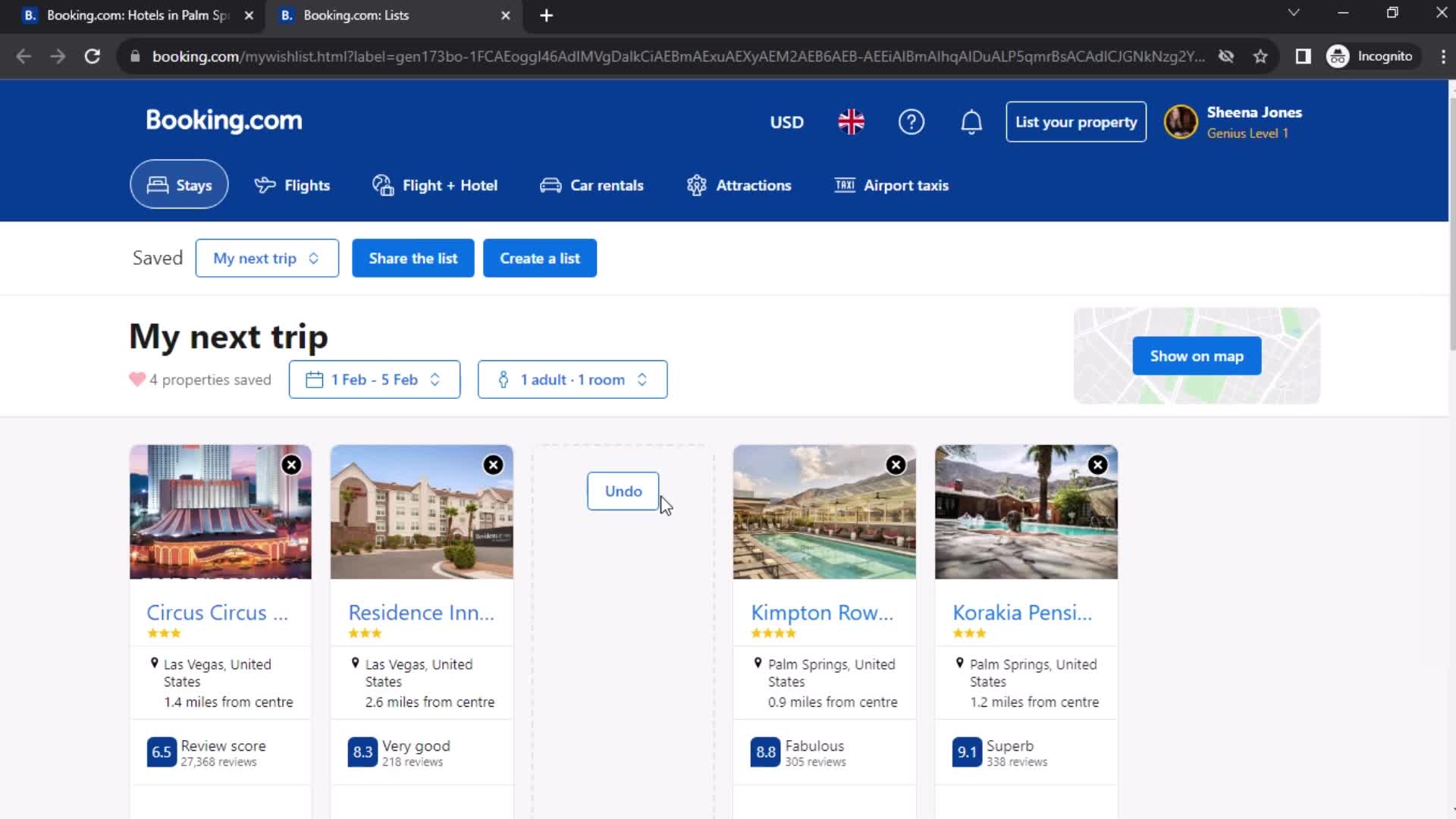Remove Residence Inn from saved list
This screenshot has height=819, width=1456.
[493, 465]
